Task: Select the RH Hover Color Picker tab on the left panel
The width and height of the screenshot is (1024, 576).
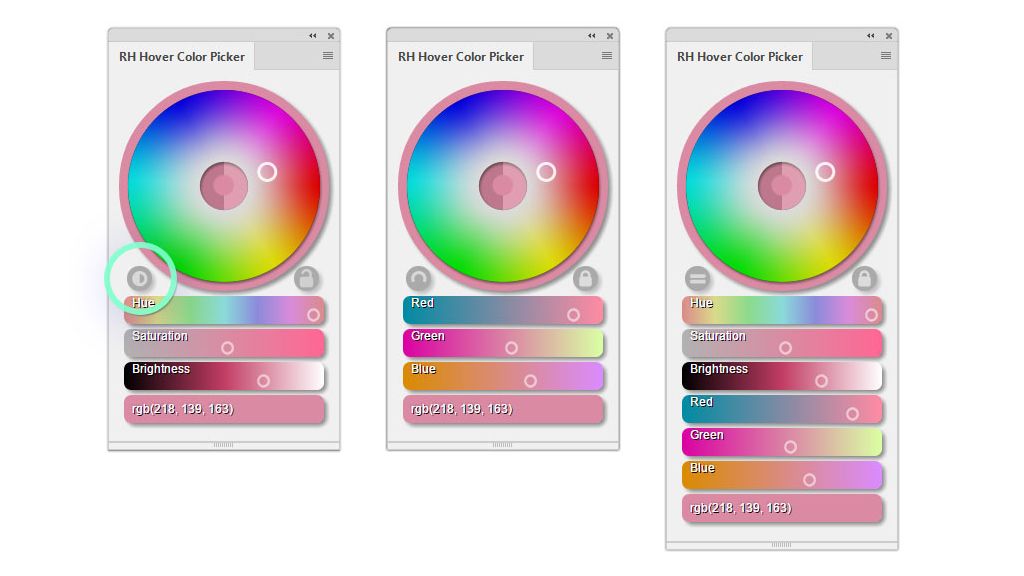Action: click(181, 57)
